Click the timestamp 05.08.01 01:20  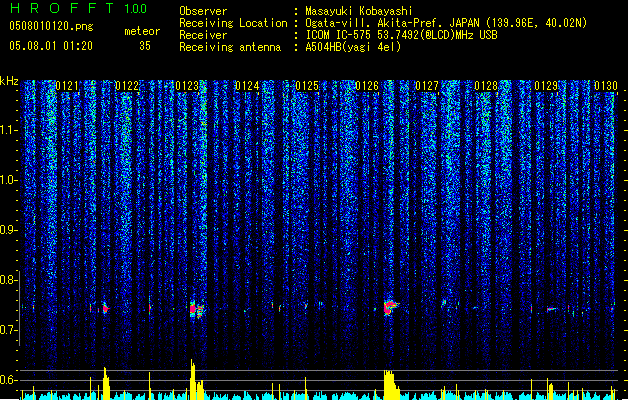pos(51,46)
